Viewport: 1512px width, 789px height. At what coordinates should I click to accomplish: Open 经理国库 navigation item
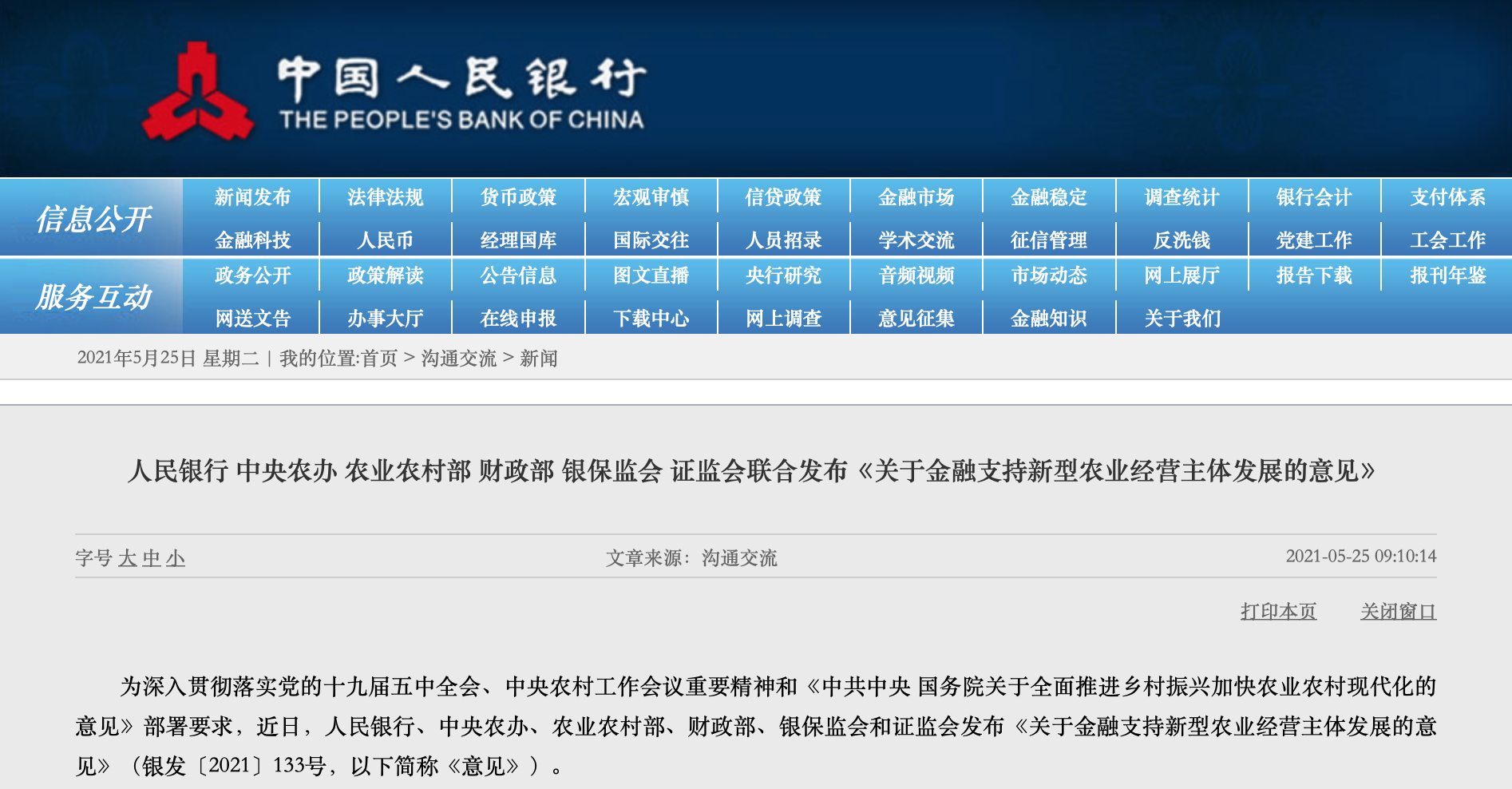point(518,240)
